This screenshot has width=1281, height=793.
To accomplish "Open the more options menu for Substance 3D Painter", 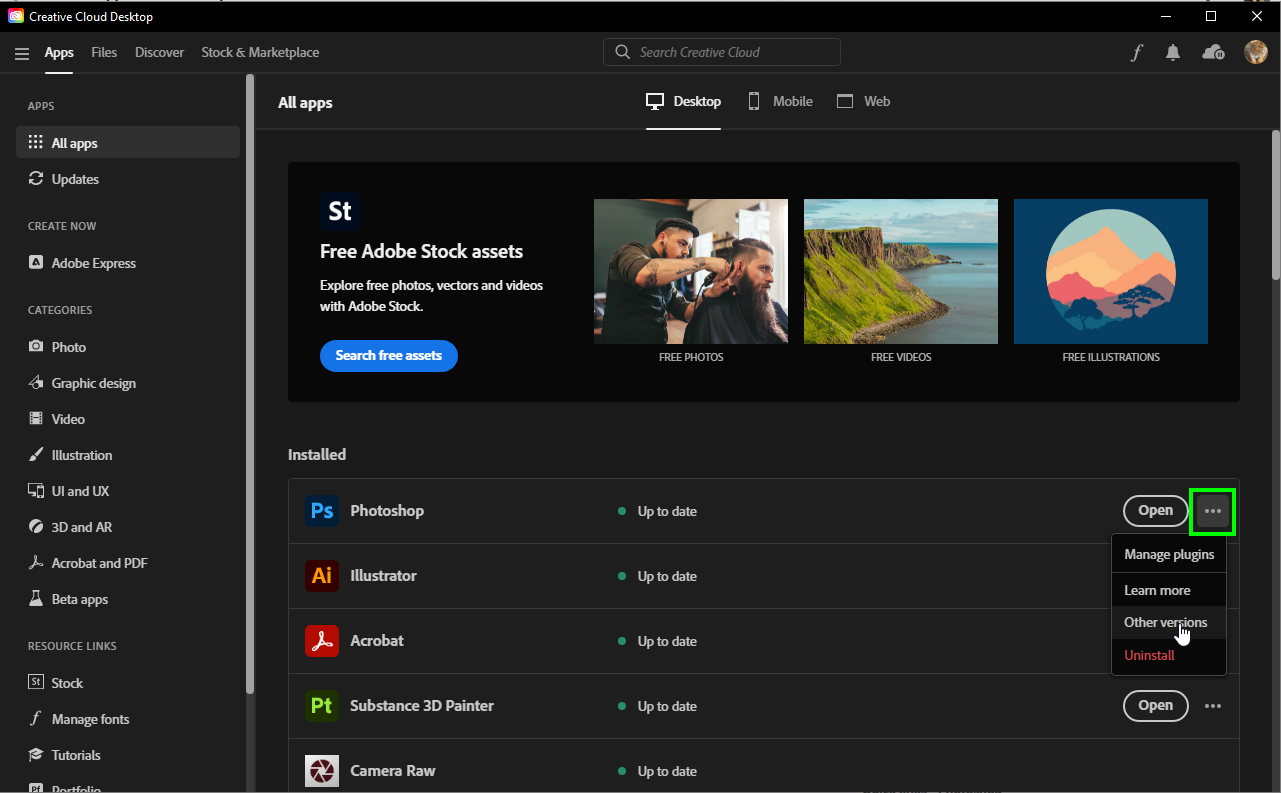I will 1213,705.
